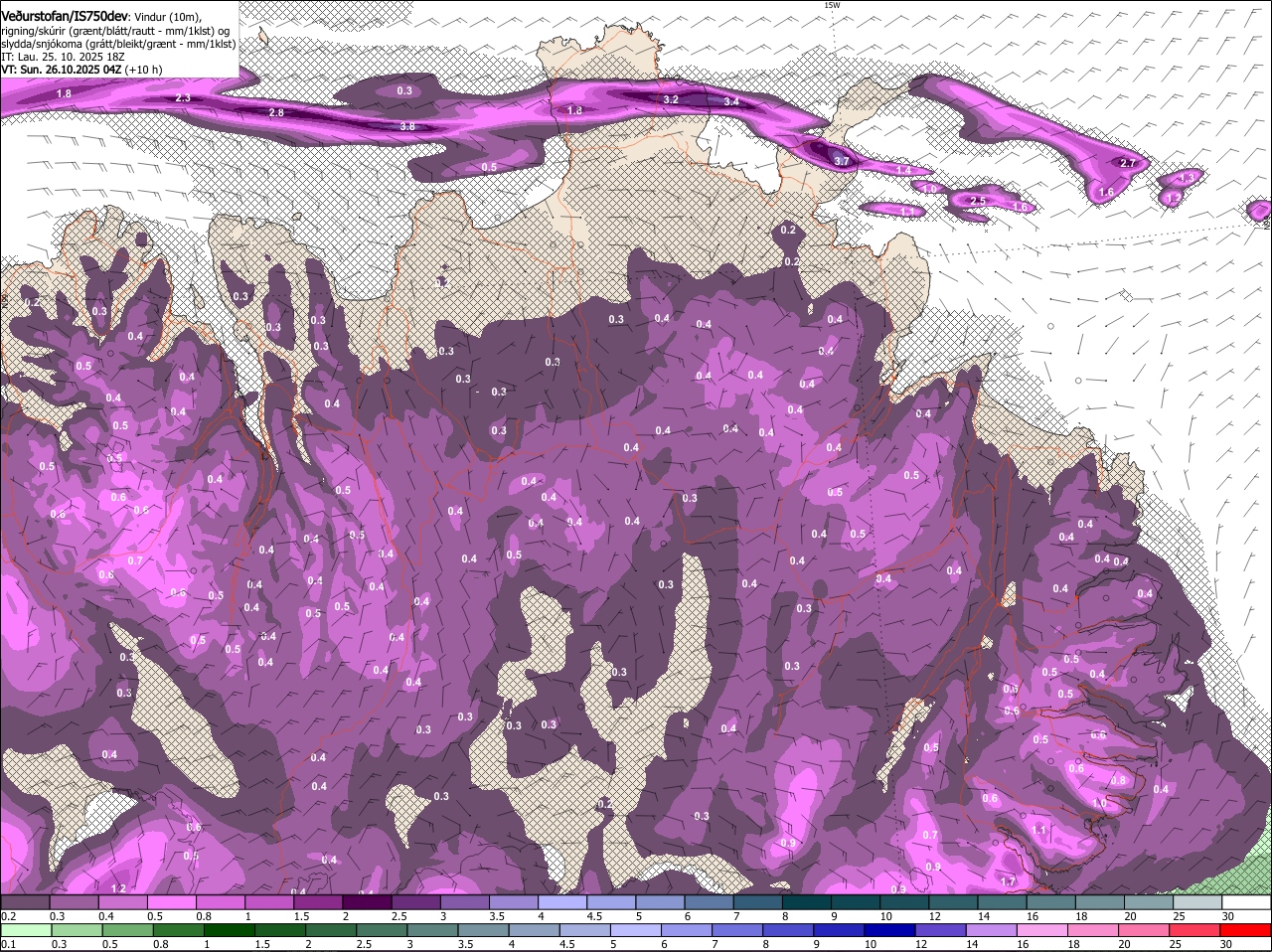This screenshot has width=1272, height=952.
Task: Select the rain scale swatch between 3 and 3.5
Action: click(433, 930)
